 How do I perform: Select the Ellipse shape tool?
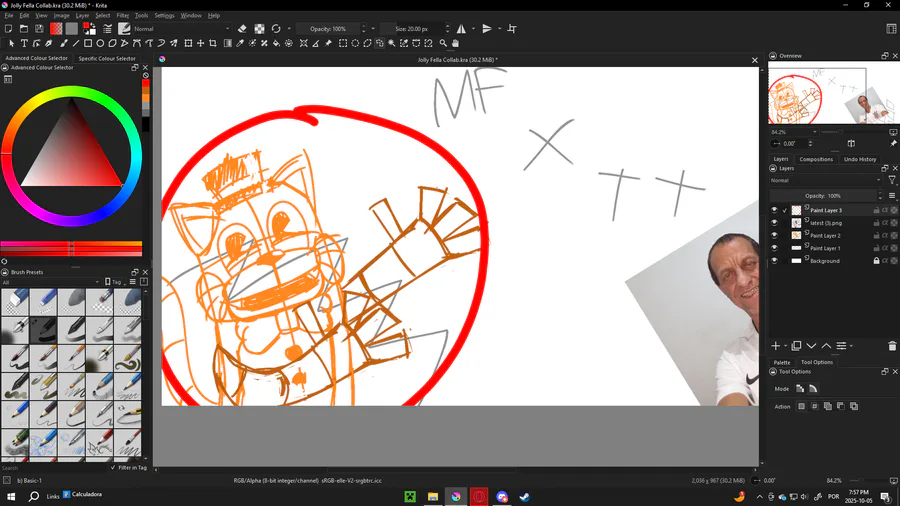(x=100, y=43)
